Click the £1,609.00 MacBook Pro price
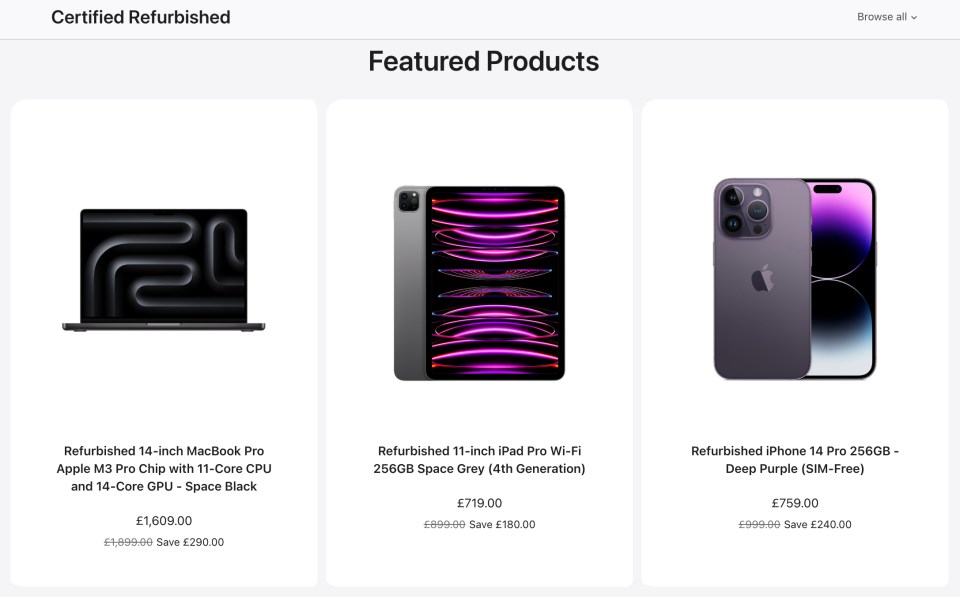This screenshot has height=597, width=960. [x=164, y=520]
